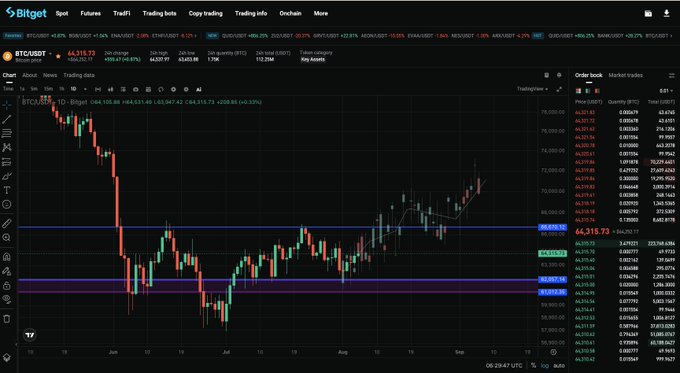Image resolution: width=680 pixels, height=373 pixels.
Task: Toggle lock all drawing tools
Action: (x=7, y=285)
